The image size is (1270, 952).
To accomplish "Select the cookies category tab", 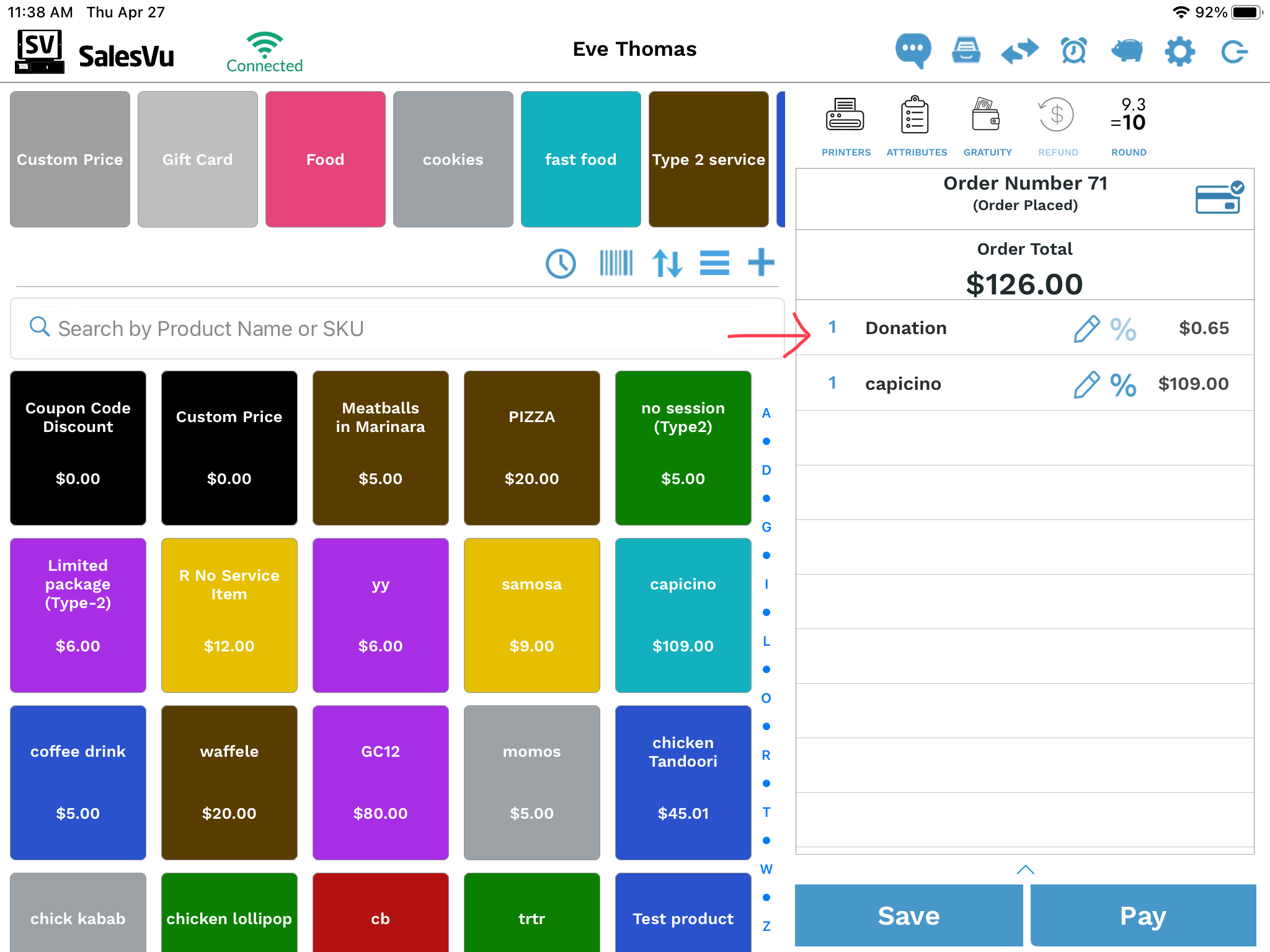I will [453, 159].
